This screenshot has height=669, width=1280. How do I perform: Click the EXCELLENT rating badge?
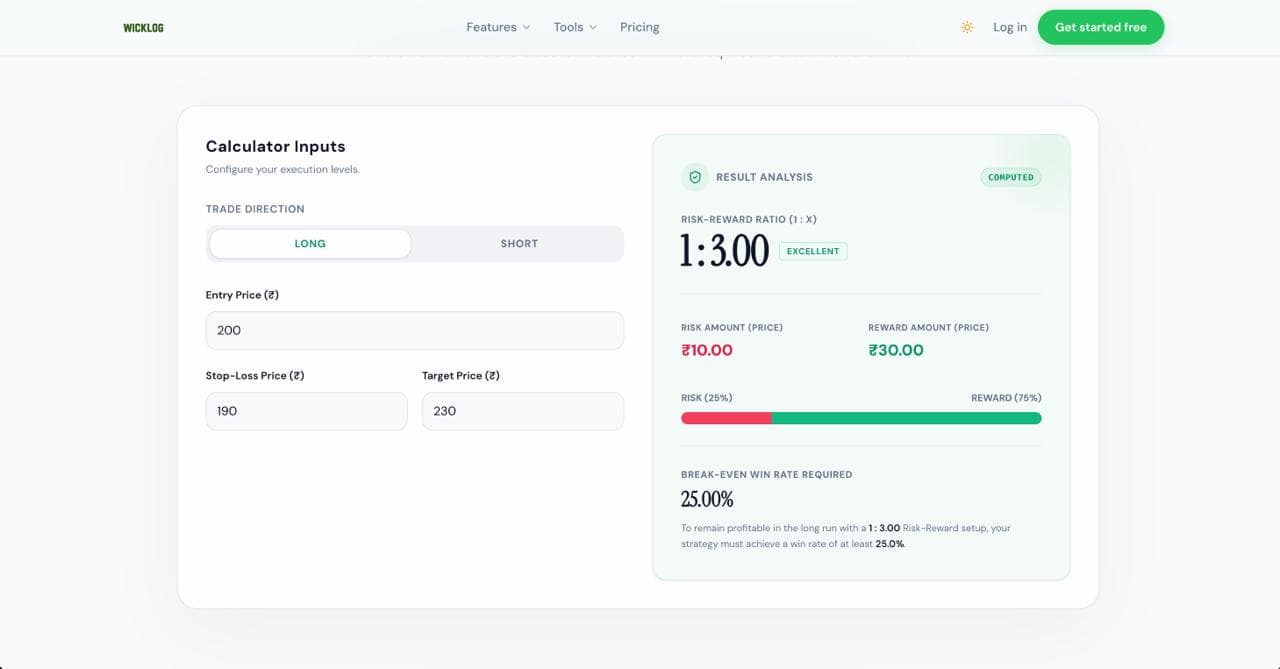coord(813,251)
